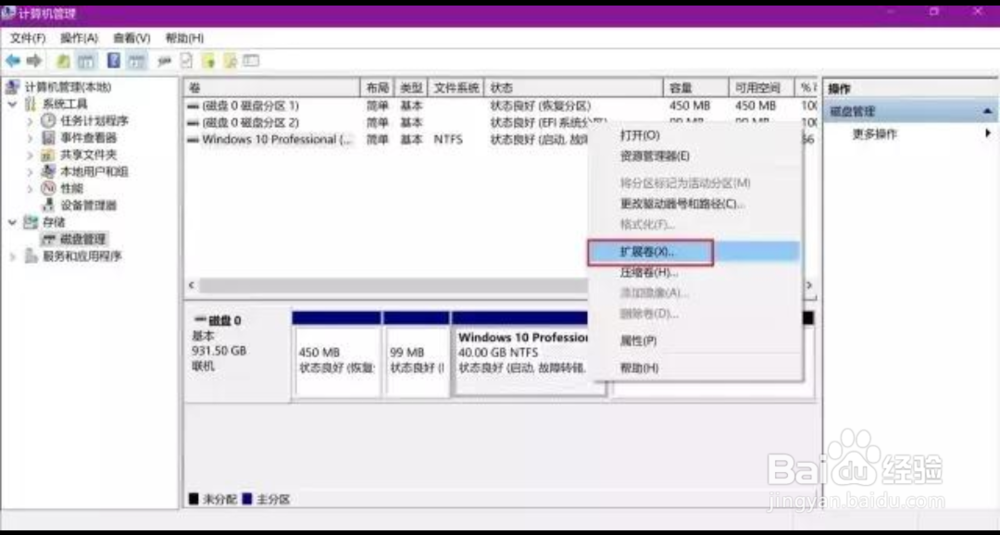Click the Performance (性能) icon
The image size is (1000, 535).
click(x=48, y=188)
